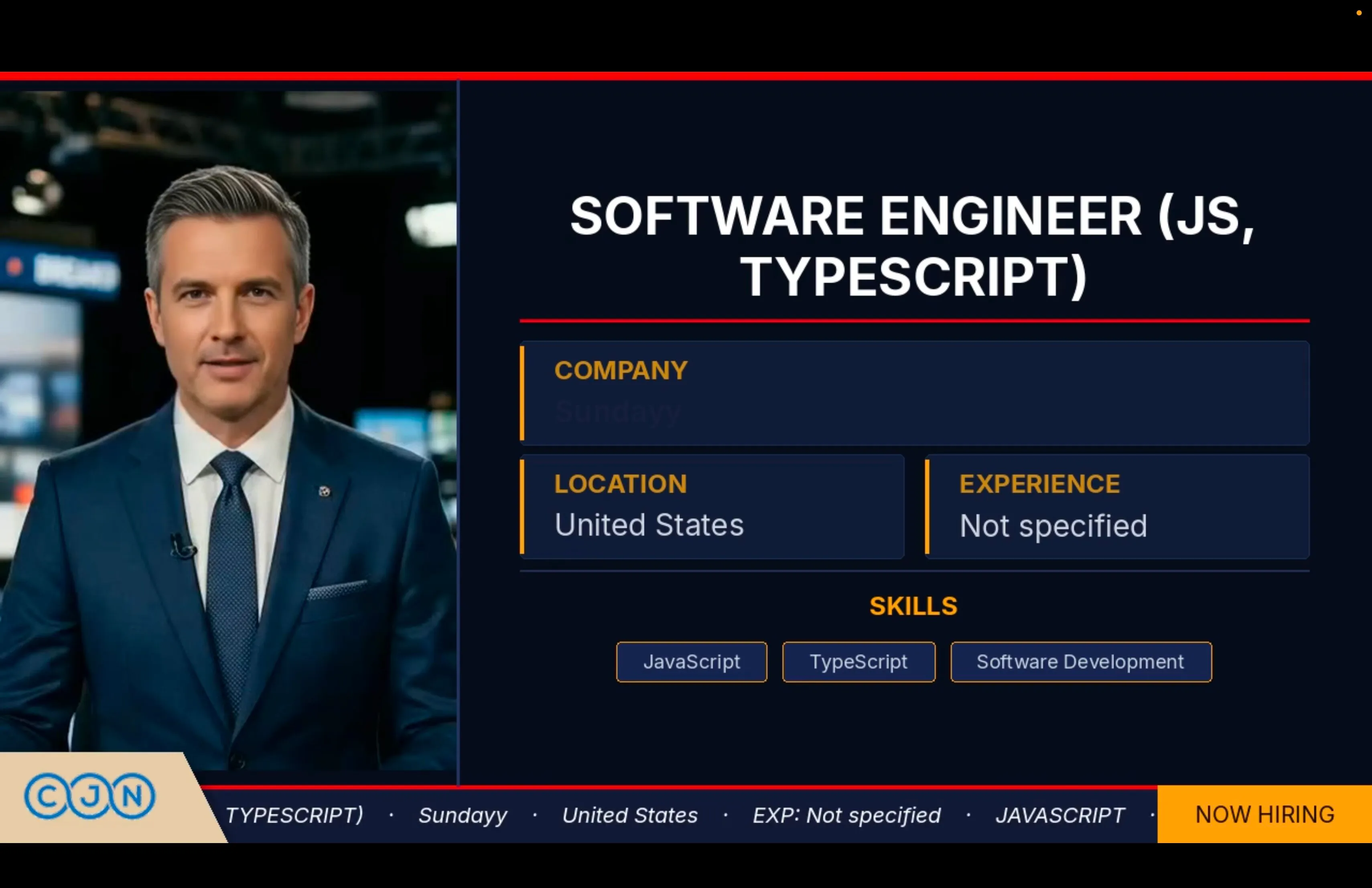Click the orange recording indicator dot
Viewport: 1372px width, 888px height.
(1359, 13)
